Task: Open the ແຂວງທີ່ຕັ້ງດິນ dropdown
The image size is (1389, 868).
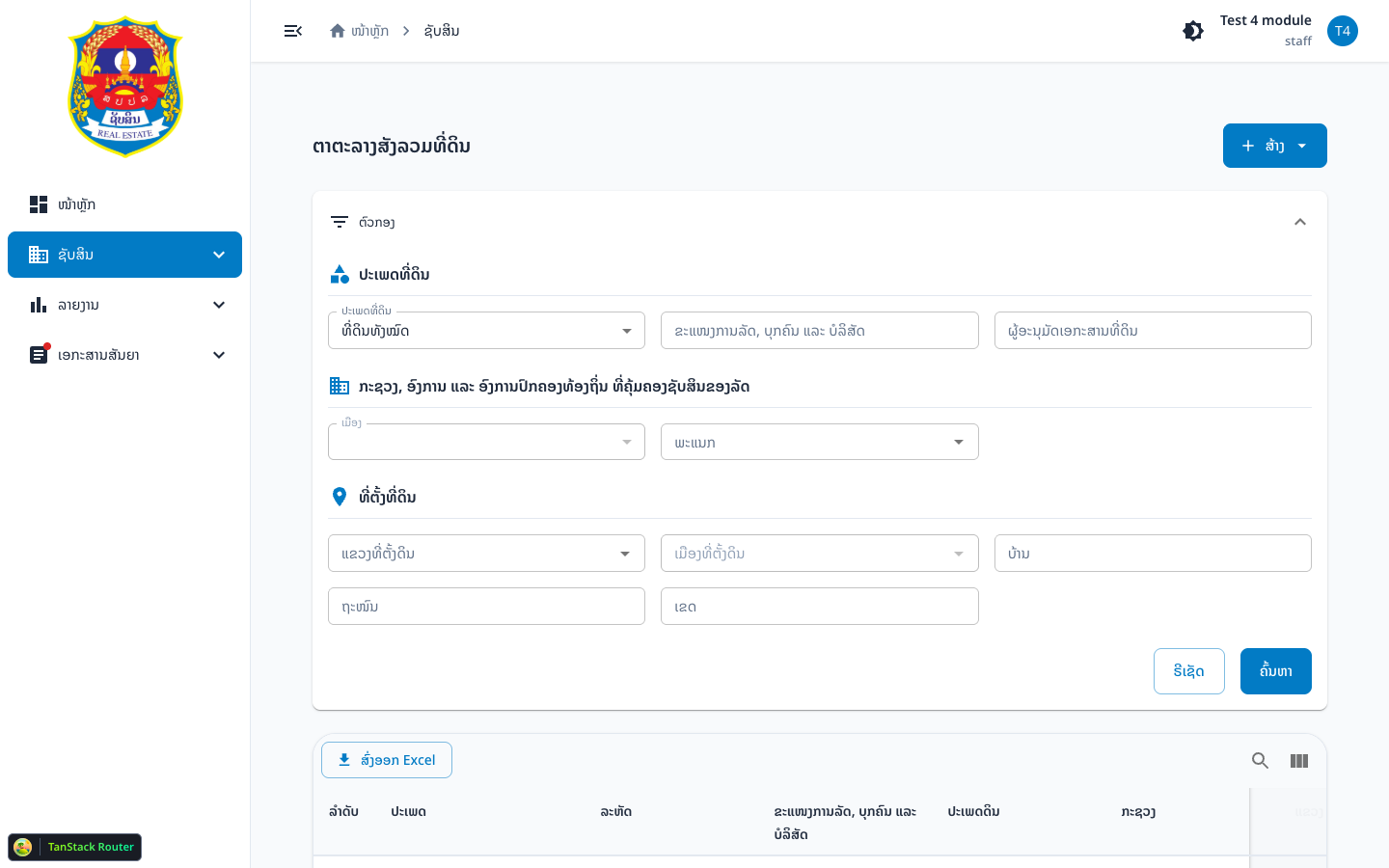Action: pyautogui.click(x=486, y=554)
